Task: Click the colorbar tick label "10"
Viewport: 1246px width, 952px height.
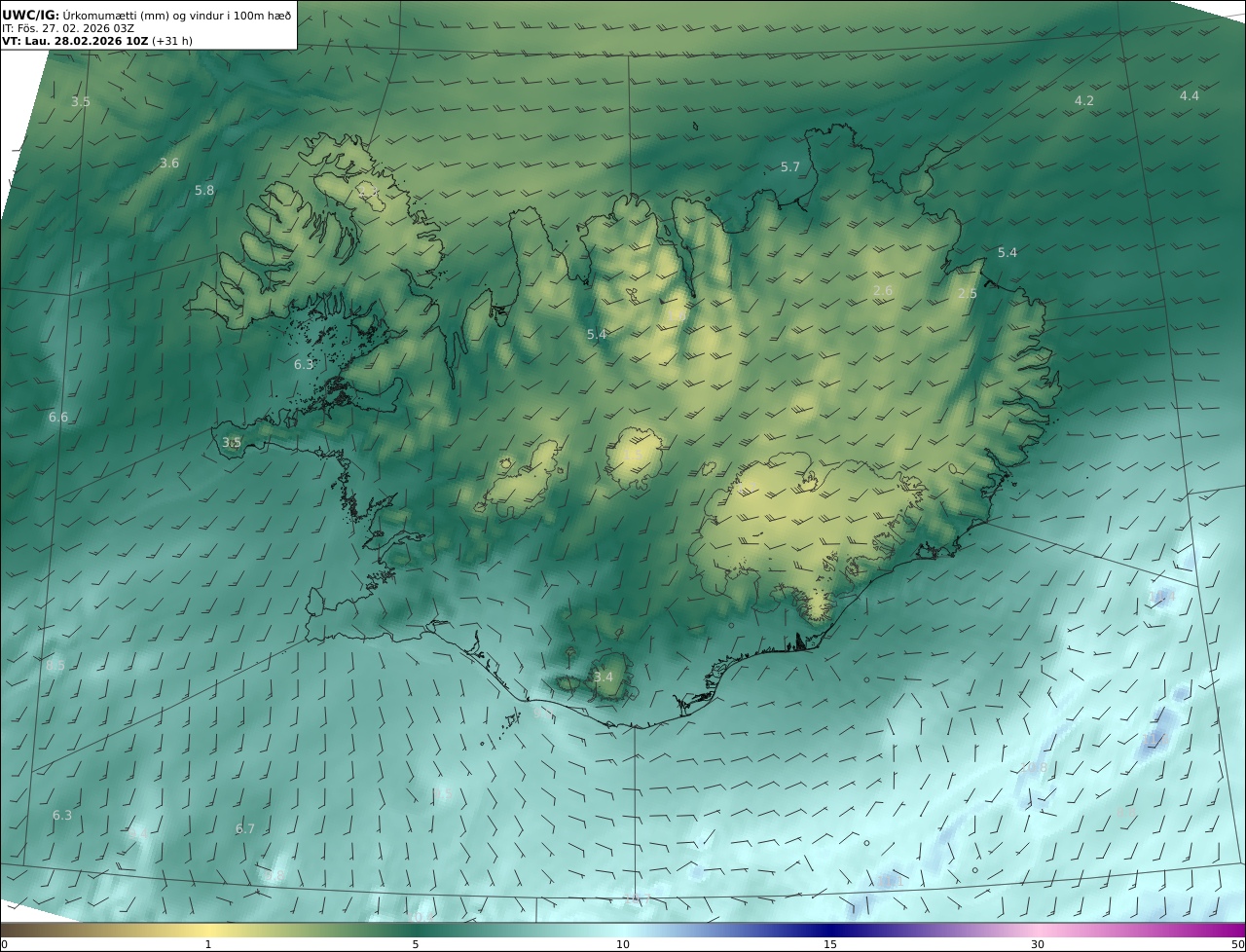Action: [623, 944]
